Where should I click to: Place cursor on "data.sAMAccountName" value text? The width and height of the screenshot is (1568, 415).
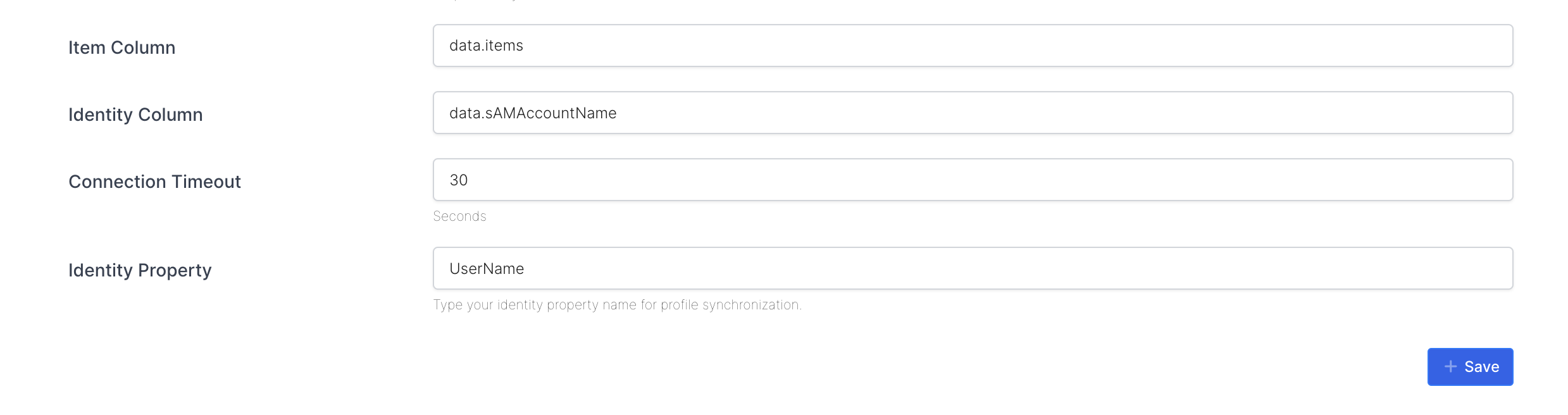pos(533,113)
